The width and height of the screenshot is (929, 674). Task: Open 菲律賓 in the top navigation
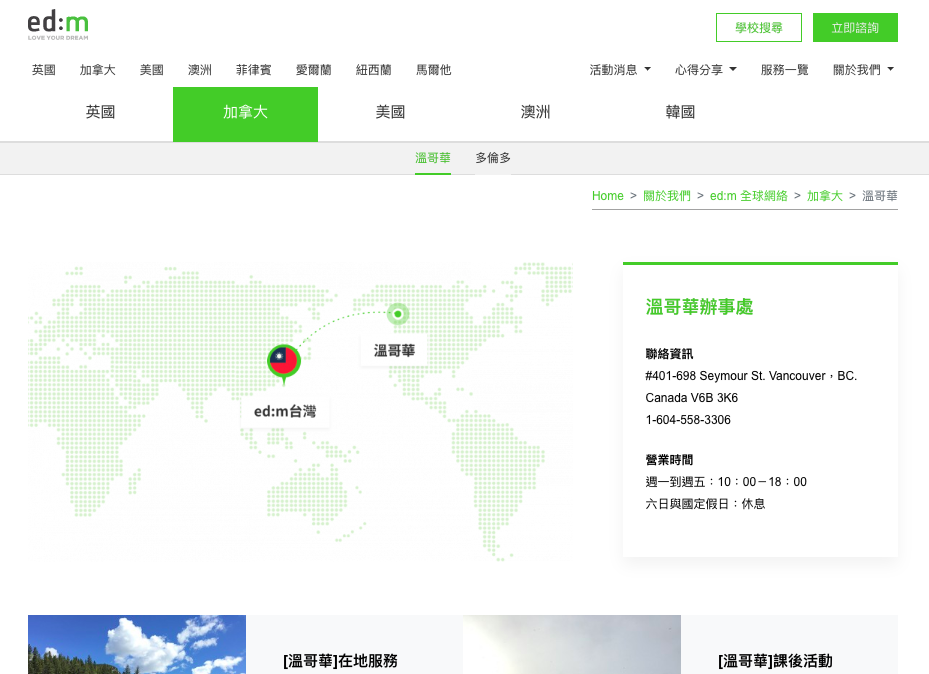[x=254, y=70]
